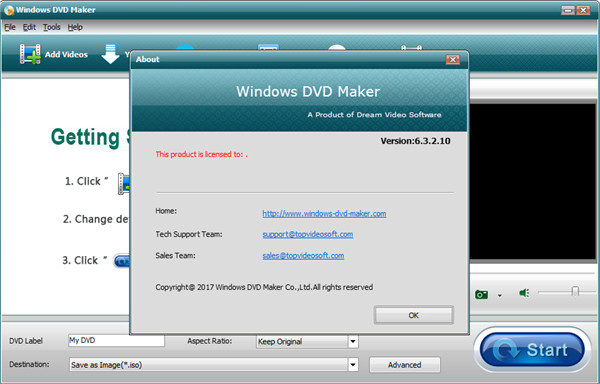
Task: Click the sales@topvideosoft.com email link
Action: tap(303, 255)
